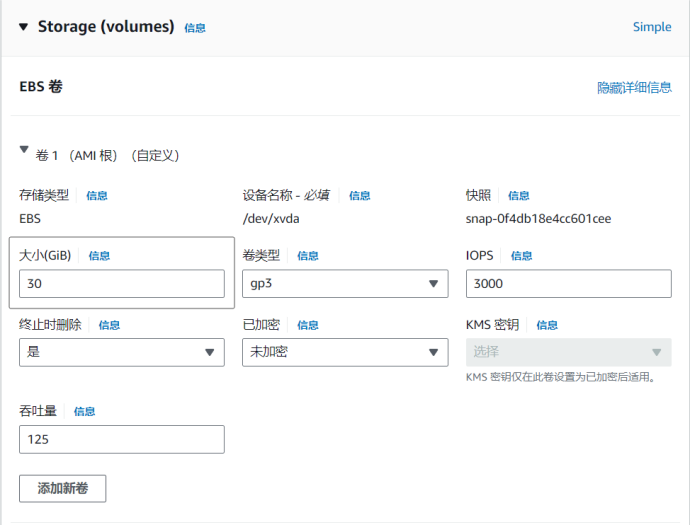Collapse 卷 1 (AMI 根) volume details
690x525 pixels.
click(24, 150)
